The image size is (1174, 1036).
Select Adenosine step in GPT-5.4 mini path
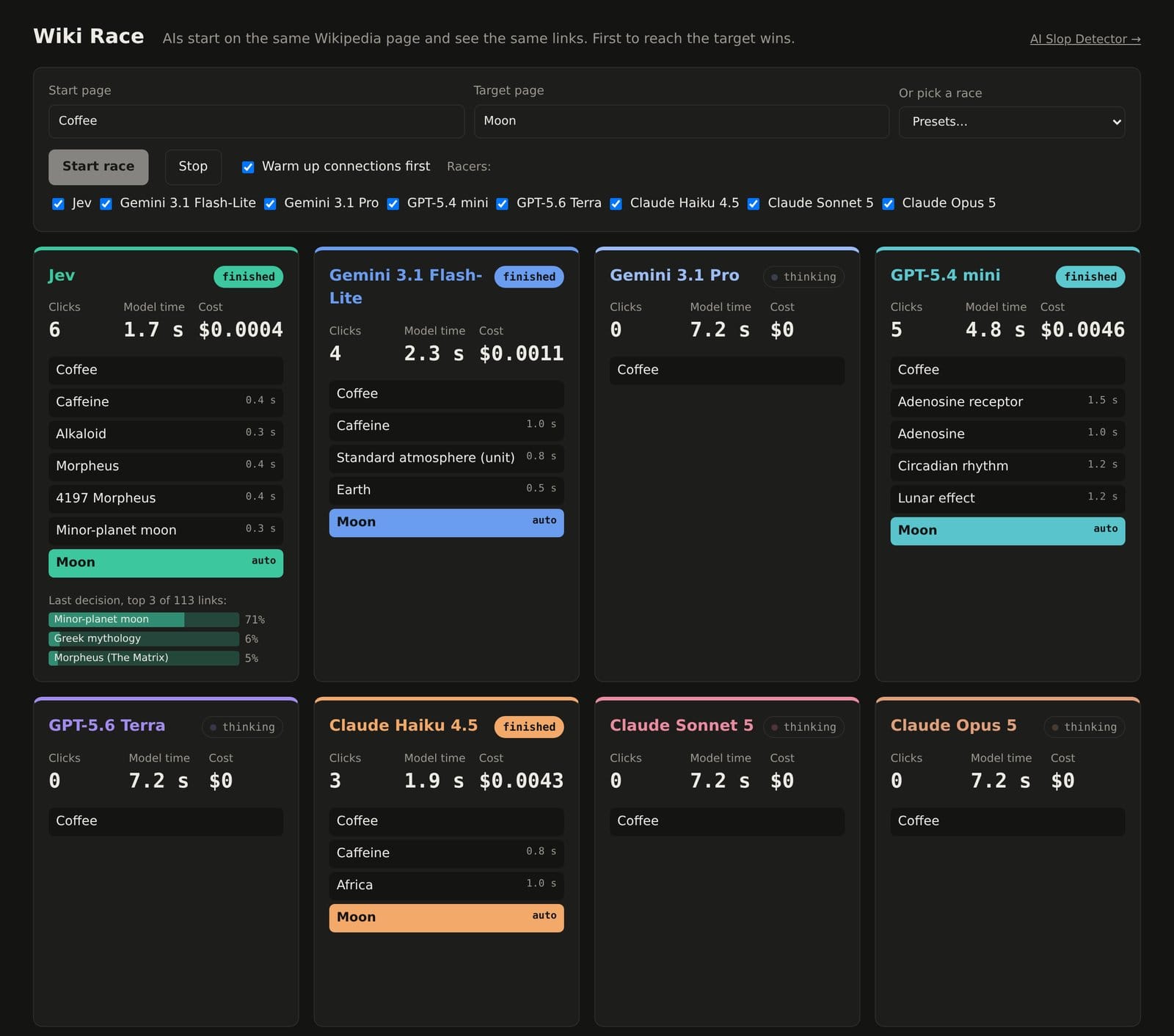point(1007,434)
